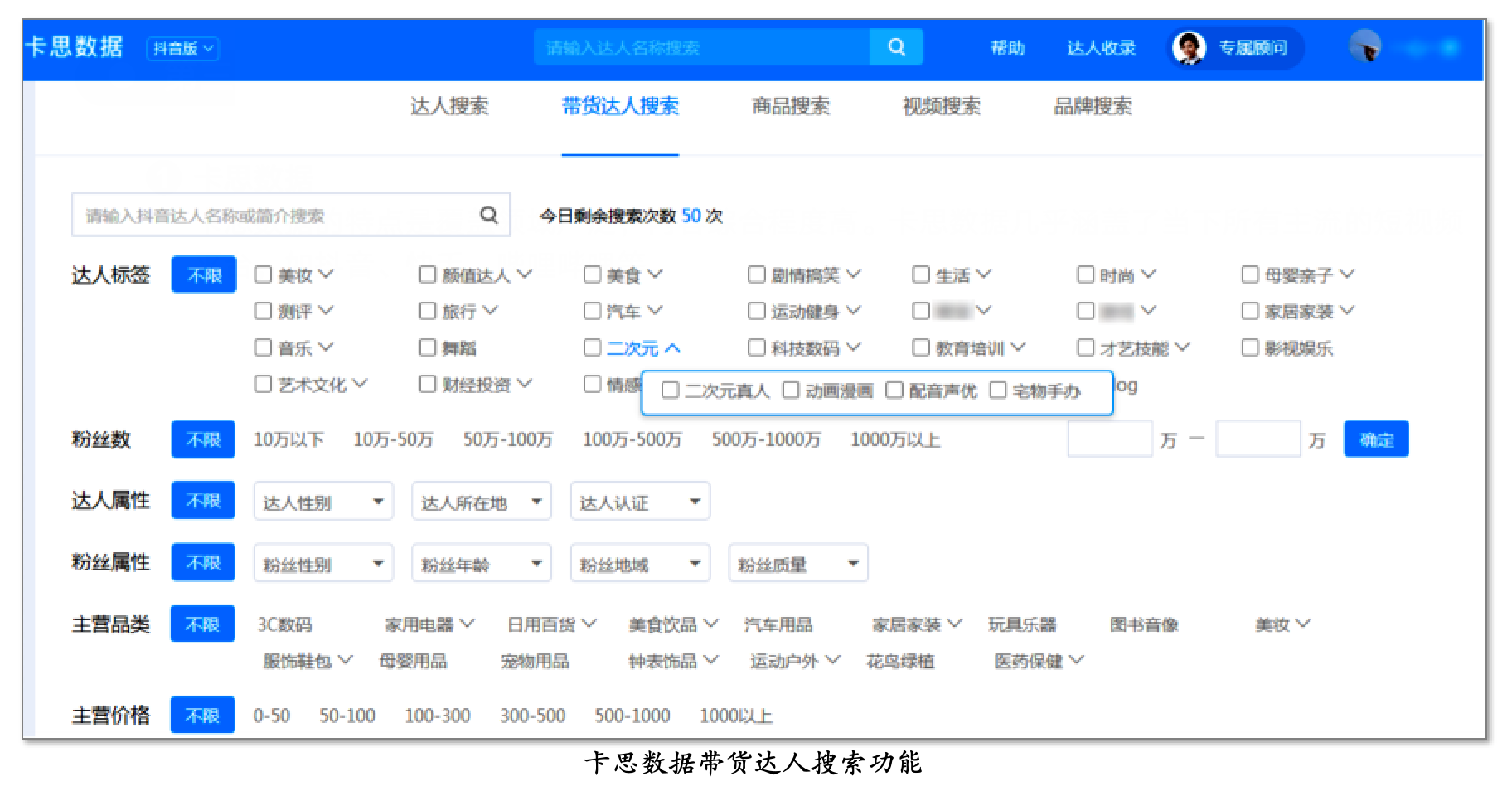
Task: Click the header creator name search field
Action: [702, 47]
